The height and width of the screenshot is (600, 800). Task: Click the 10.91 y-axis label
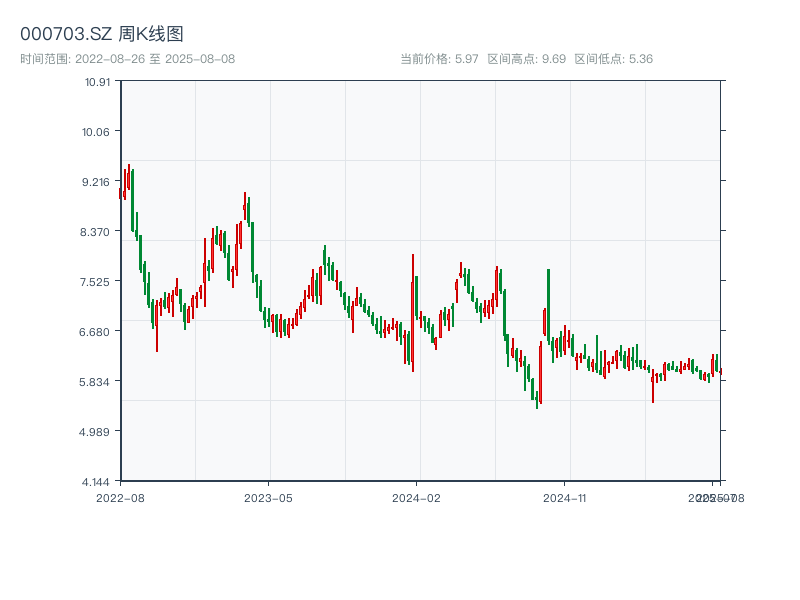tap(97, 81)
